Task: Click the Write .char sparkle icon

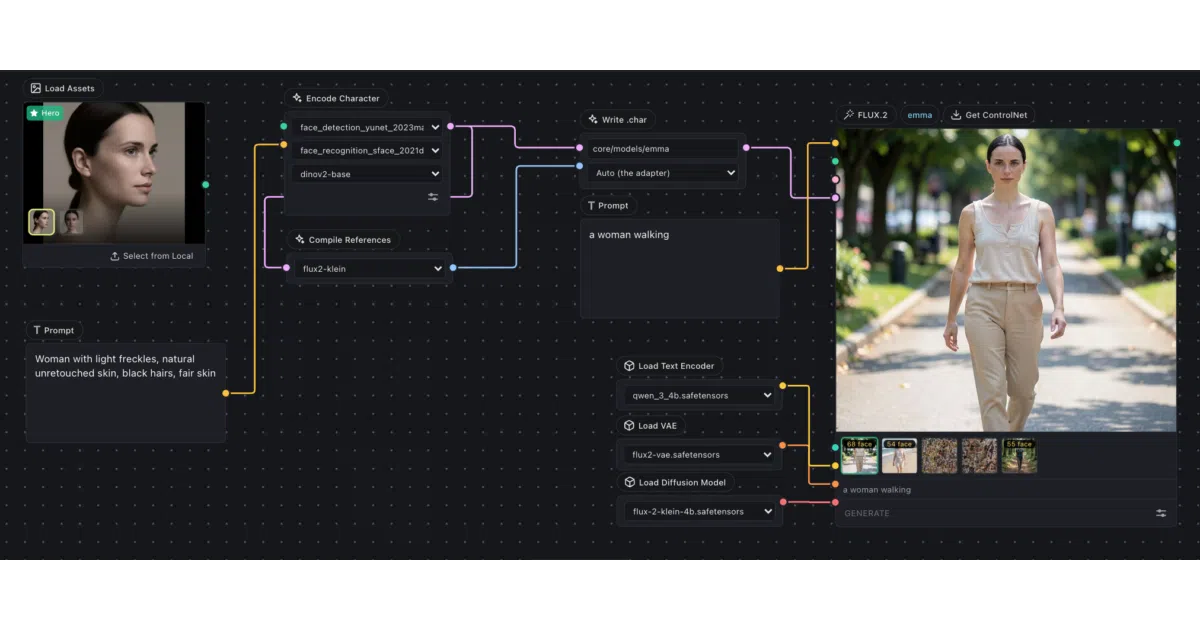Action: 593,120
